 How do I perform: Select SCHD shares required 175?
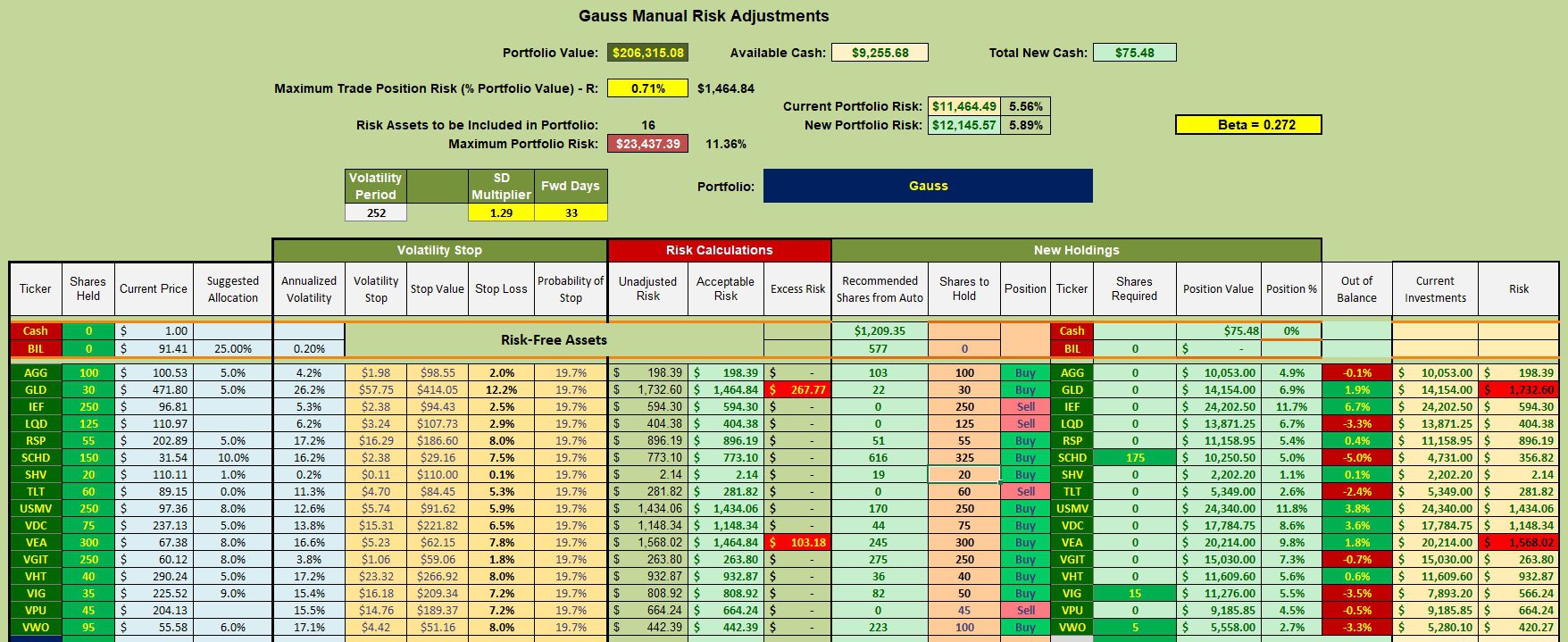(1135, 457)
